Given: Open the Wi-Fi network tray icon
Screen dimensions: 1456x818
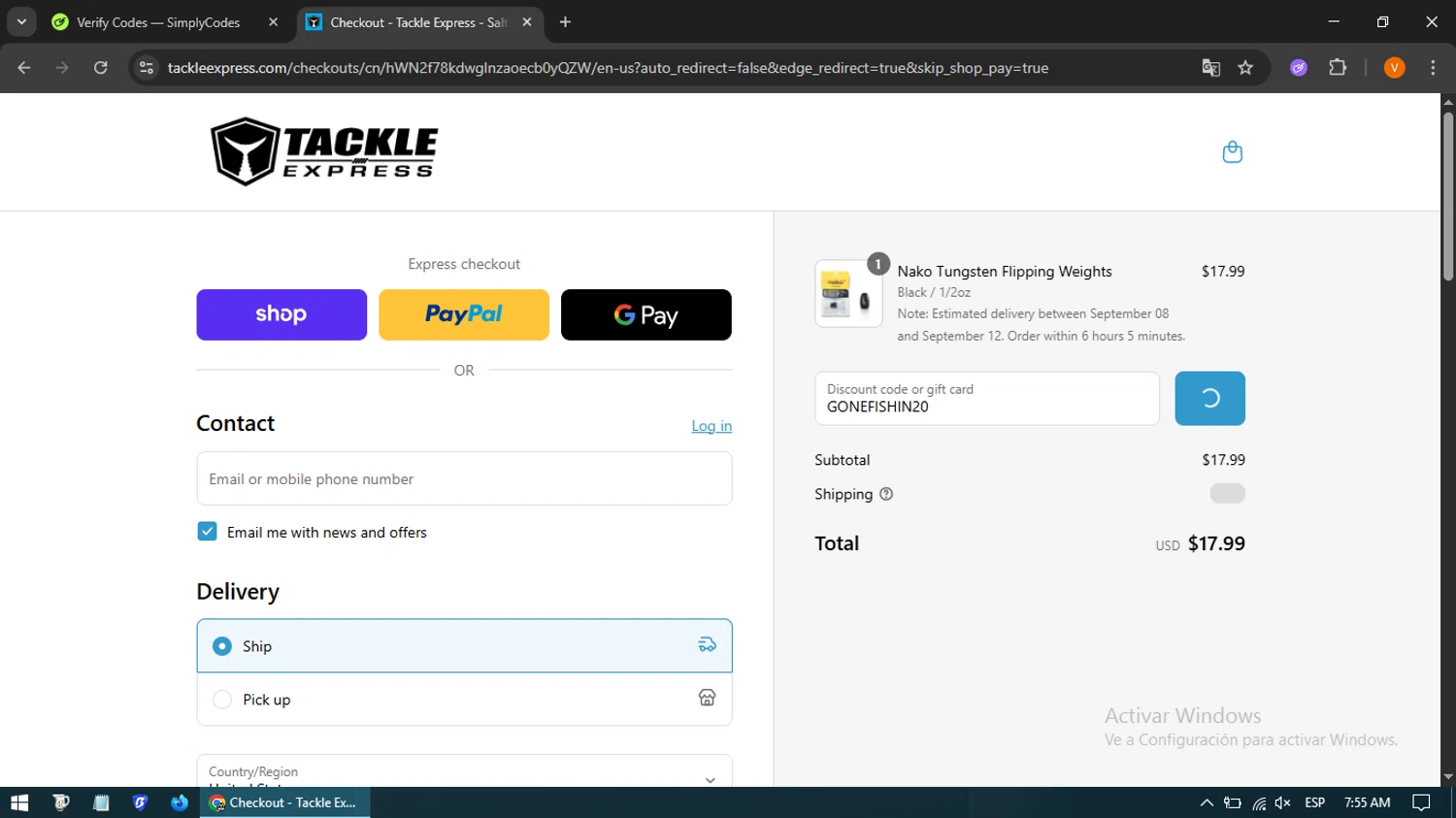Looking at the screenshot, I should click(x=1259, y=802).
